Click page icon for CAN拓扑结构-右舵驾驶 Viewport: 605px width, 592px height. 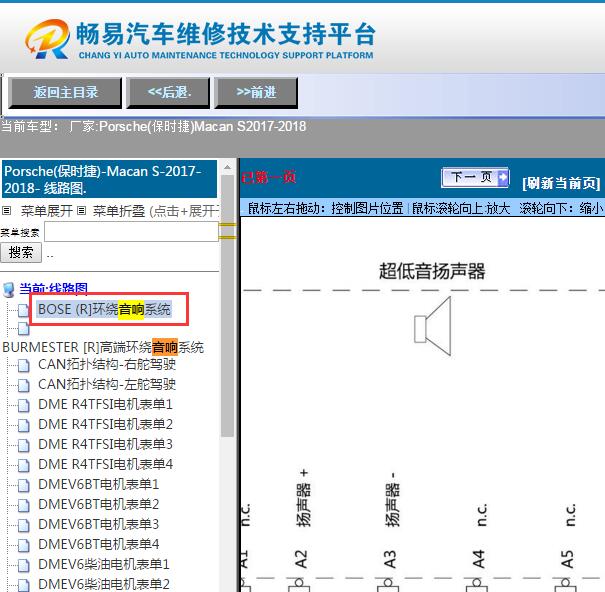23,365
